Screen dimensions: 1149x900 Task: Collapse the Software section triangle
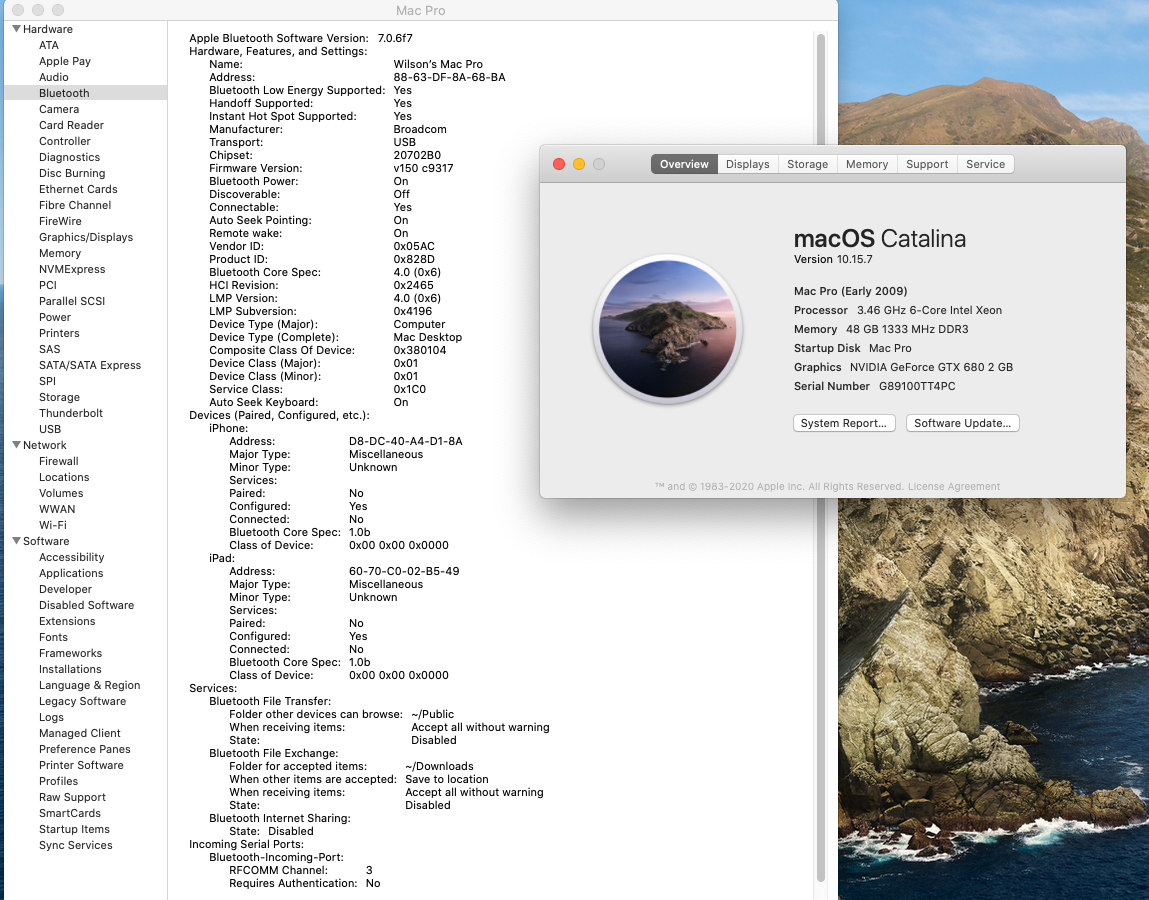[16, 541]
